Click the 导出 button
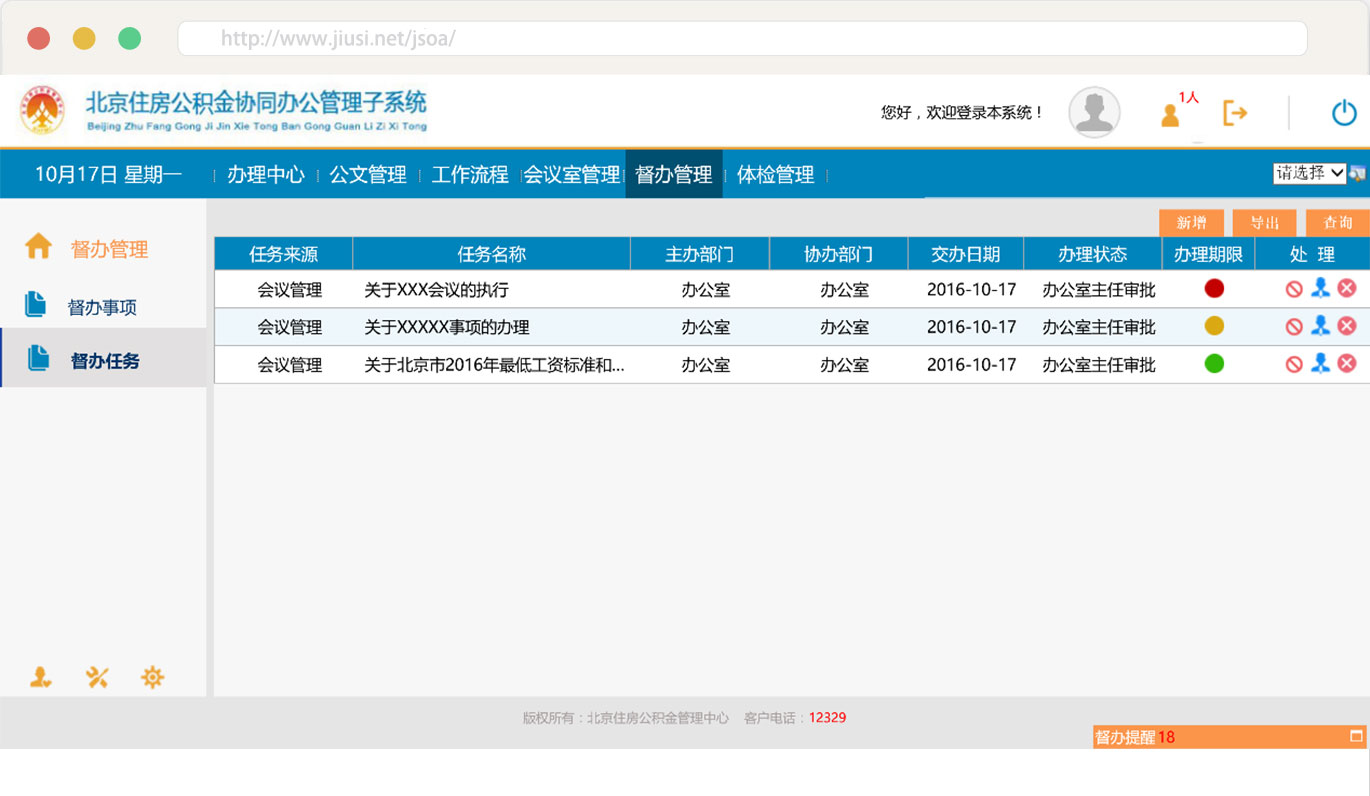This screenshot has width=1370, height=796. click(1264, 223)
